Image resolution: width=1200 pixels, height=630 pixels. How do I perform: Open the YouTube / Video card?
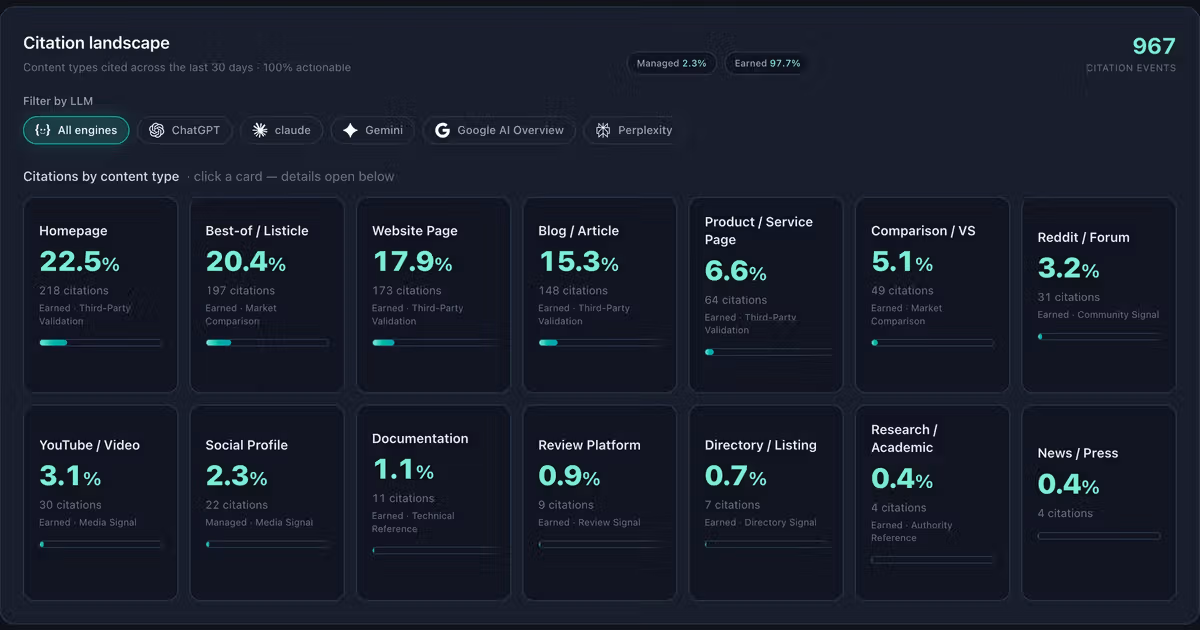pyautogui.click(x=100, y=503)
